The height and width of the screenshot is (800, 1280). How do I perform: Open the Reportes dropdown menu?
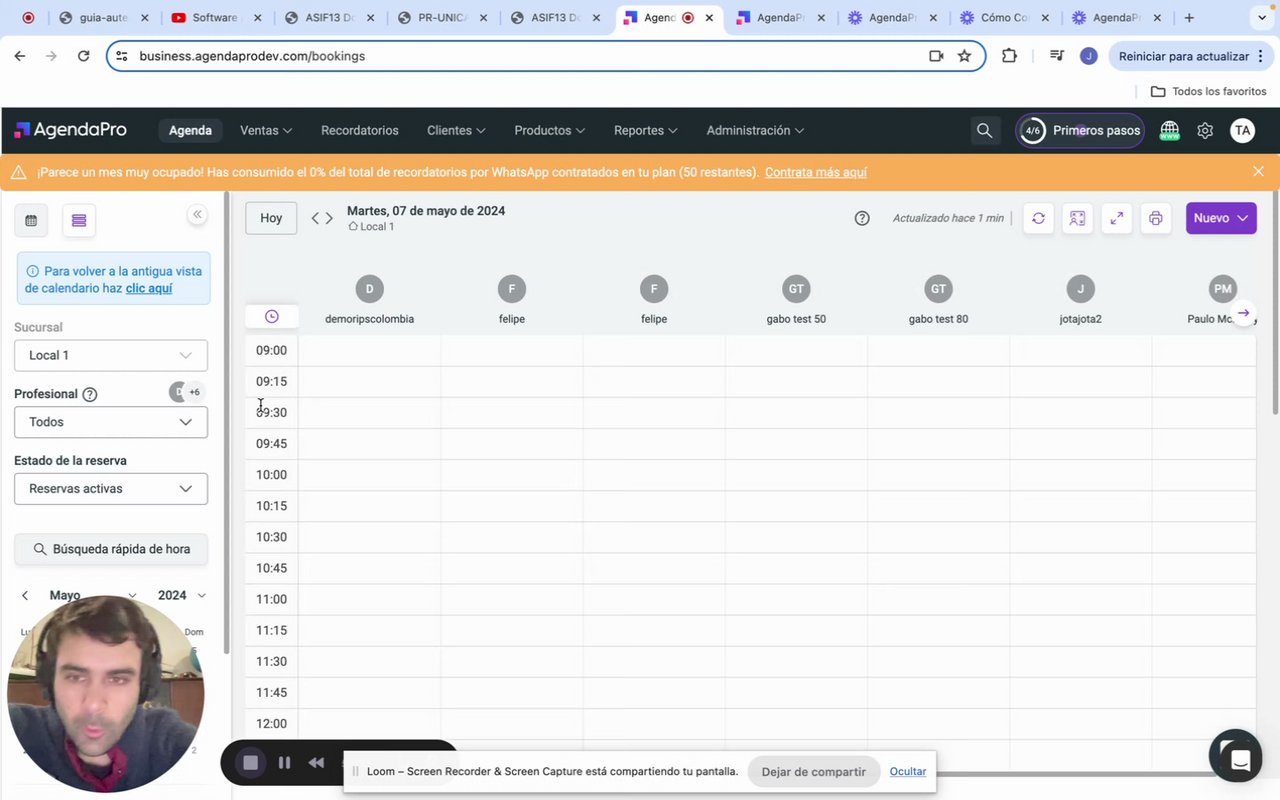tap(646, 130)
